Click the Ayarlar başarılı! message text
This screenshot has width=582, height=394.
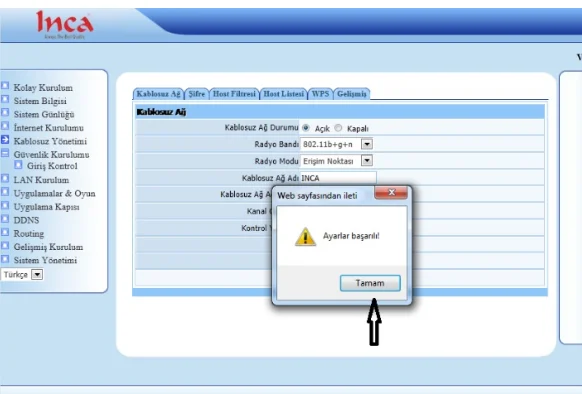pos(351,236)
